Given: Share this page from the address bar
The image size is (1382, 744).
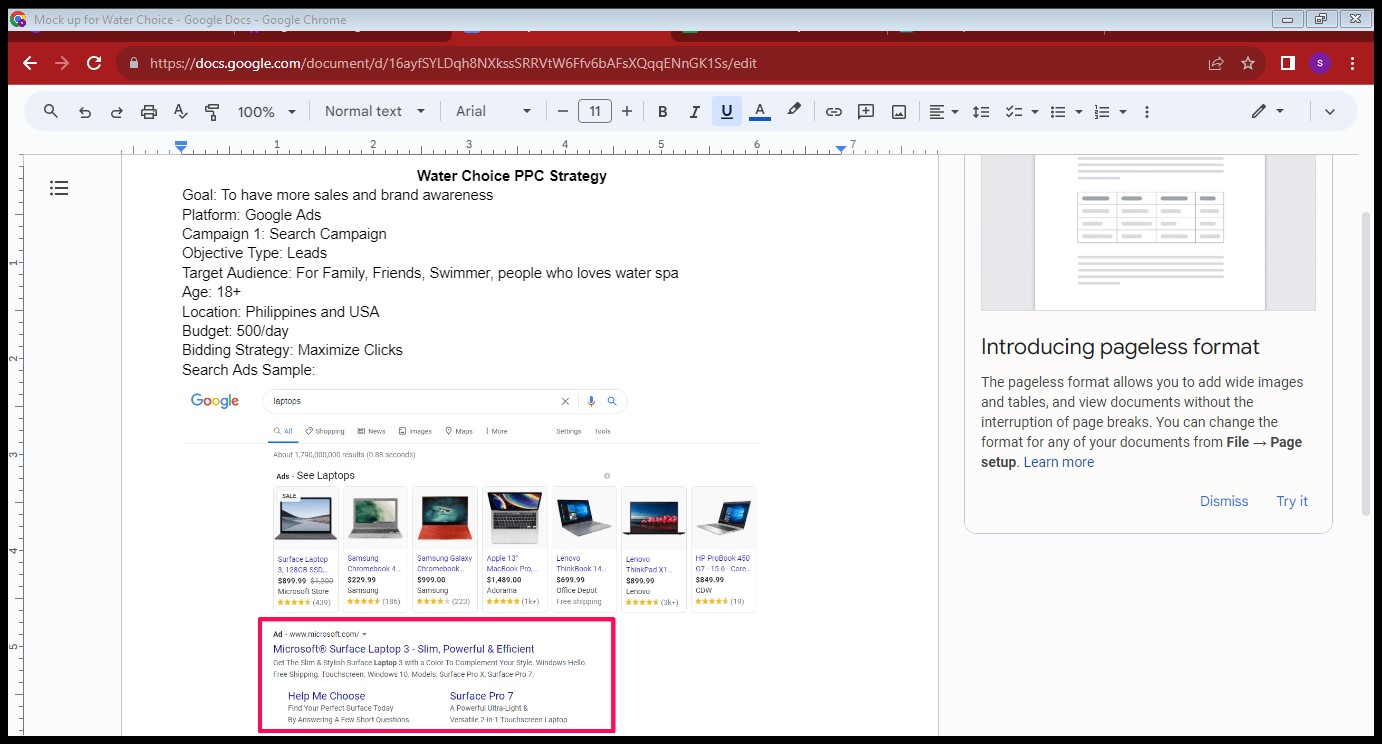Looking at the screenshot, I should [x=1216, y=63].
